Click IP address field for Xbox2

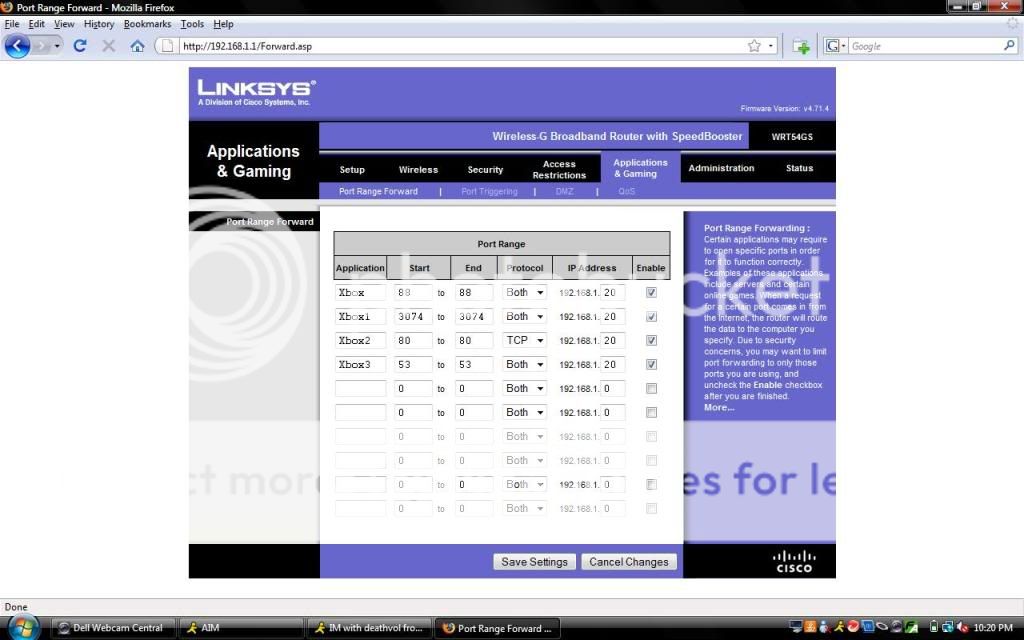click(613, 340)
